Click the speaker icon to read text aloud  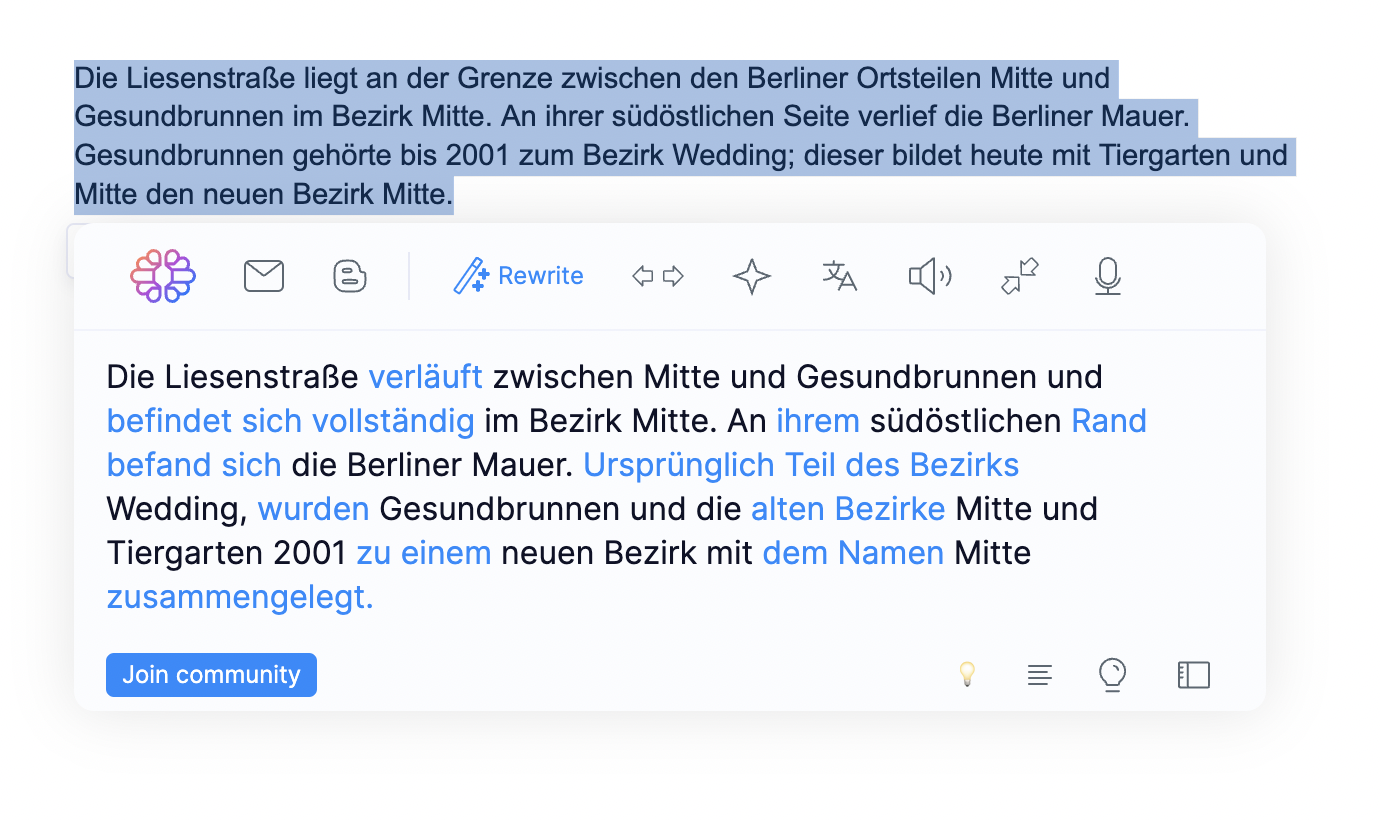click(929, 276)
